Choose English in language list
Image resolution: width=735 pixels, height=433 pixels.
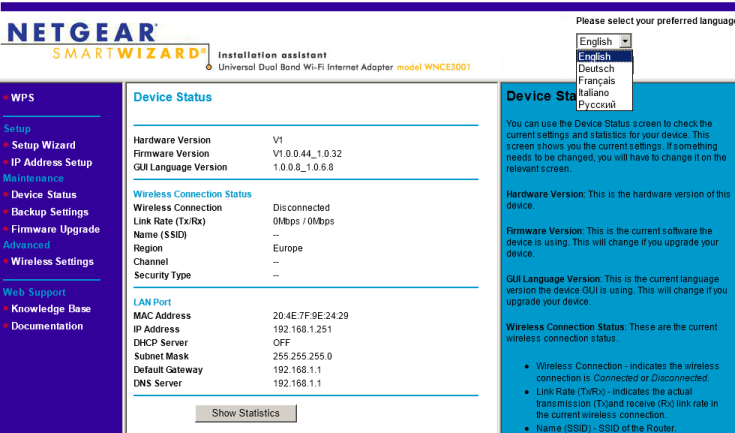point(604,56)
